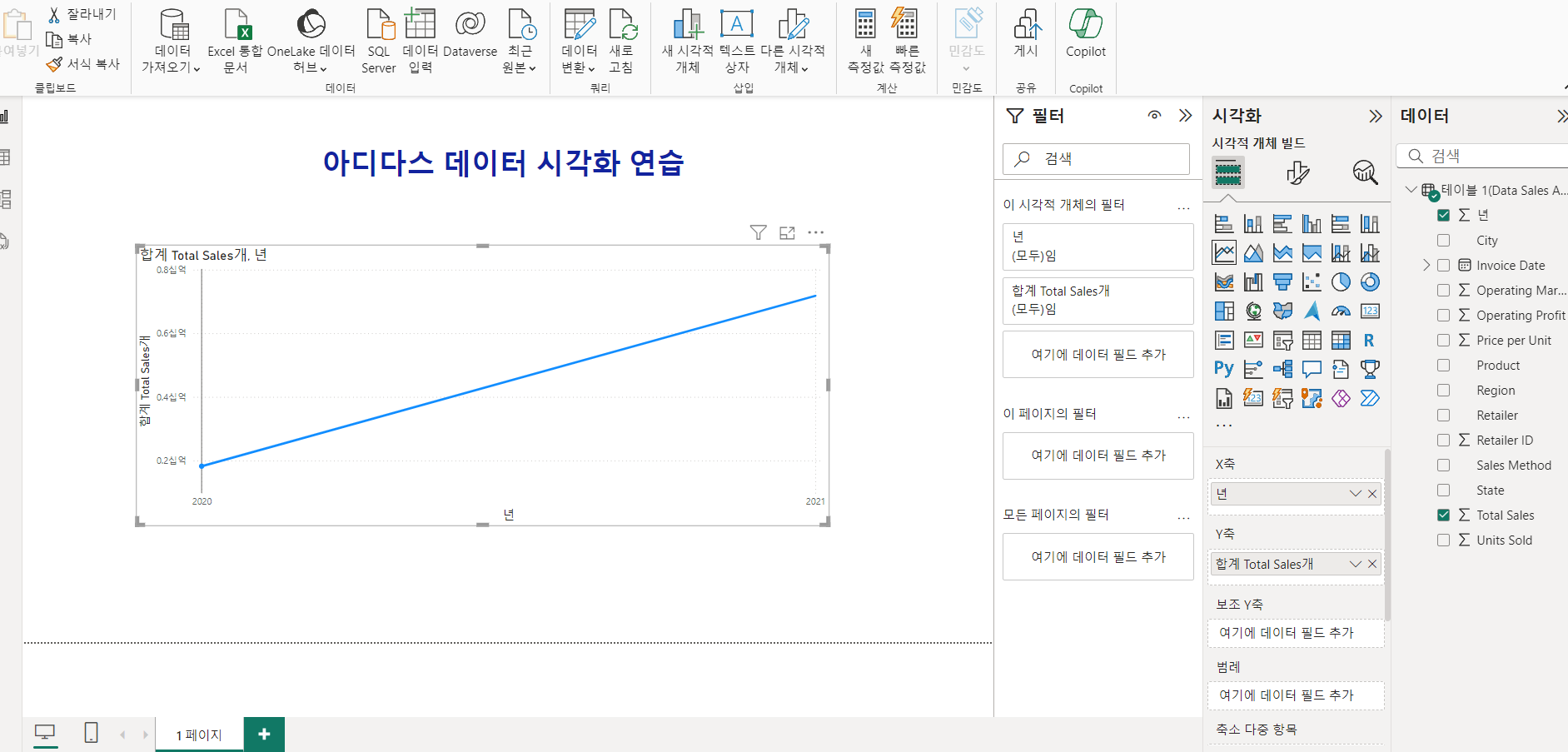Select the clustered column chart visual
The height and width of the screenshot is (752, 1568).
point(1312,223)
